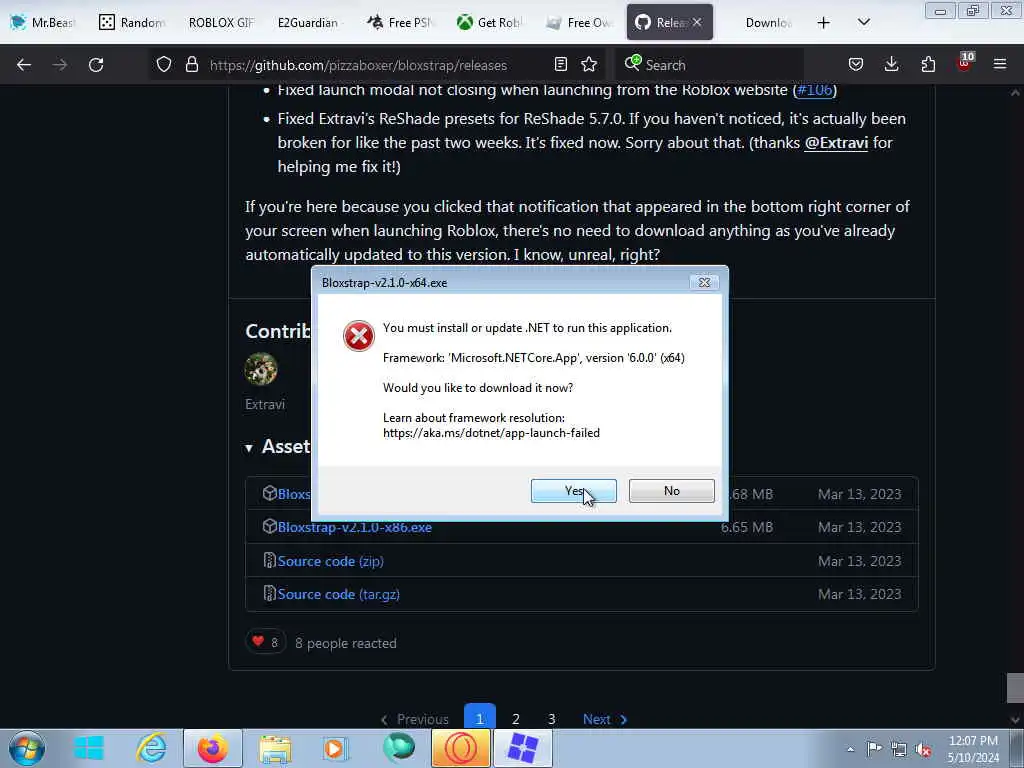Open the Firefox downloads panel

coord(891,64)
